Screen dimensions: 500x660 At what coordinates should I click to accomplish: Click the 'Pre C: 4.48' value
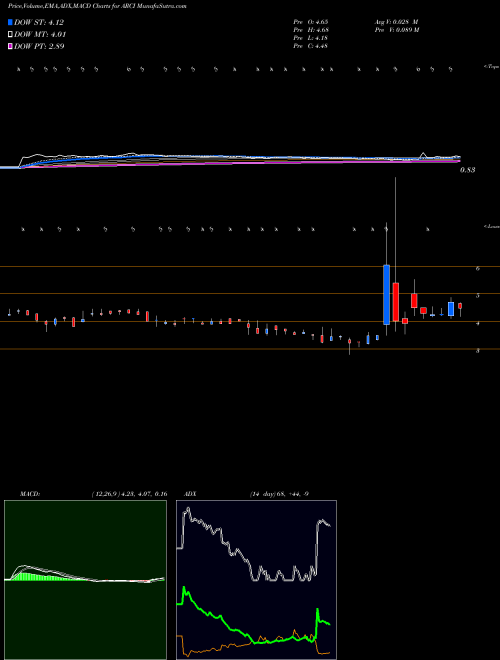click(311, 46)
